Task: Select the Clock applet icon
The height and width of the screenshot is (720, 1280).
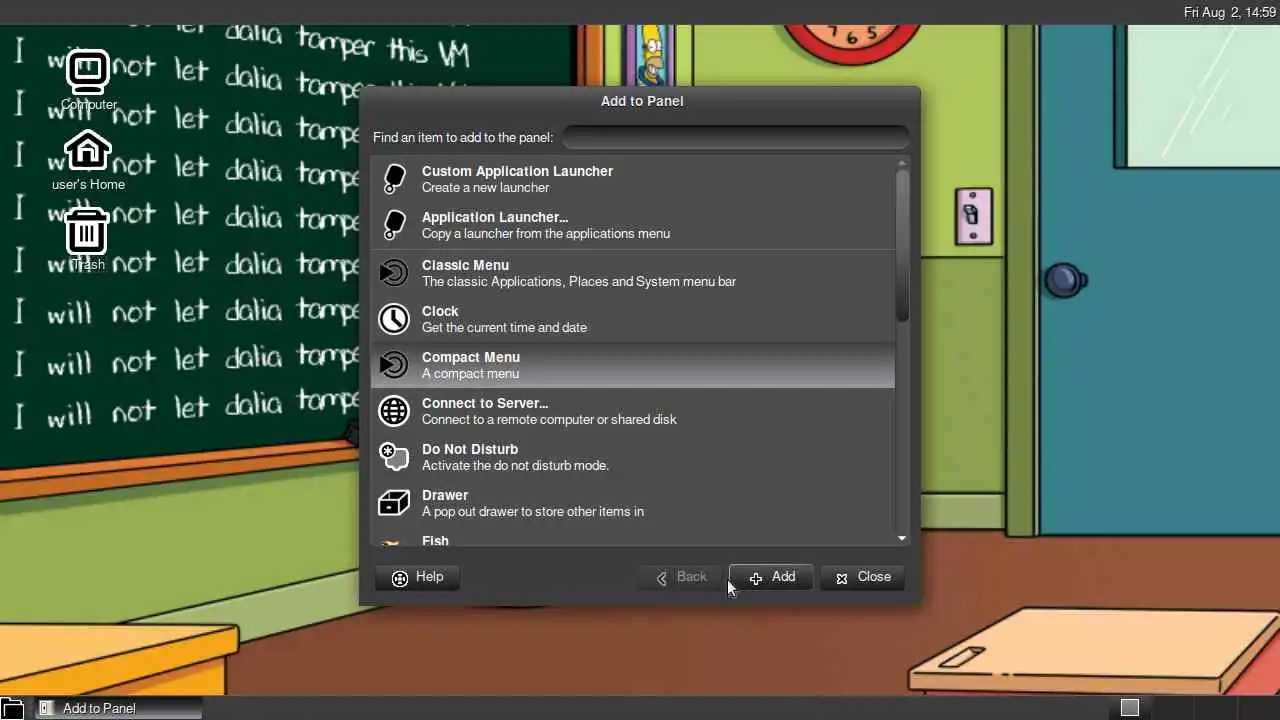Action: click(394, 319)
